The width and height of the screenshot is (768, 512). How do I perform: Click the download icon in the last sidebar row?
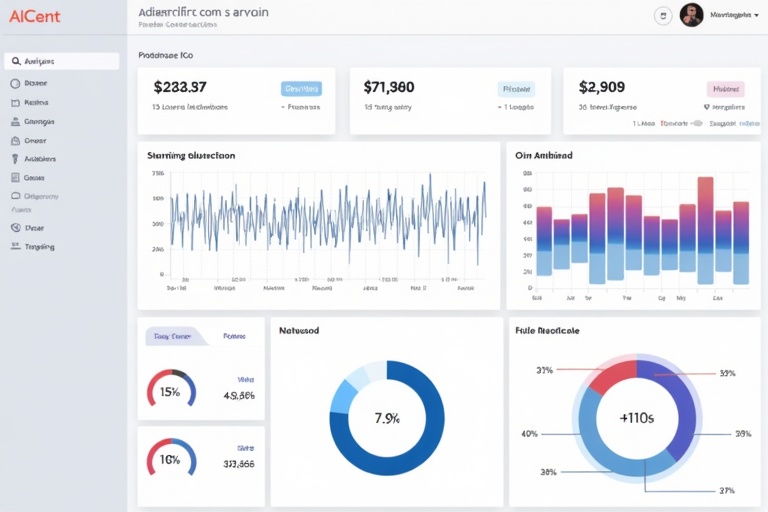(15, 246)
